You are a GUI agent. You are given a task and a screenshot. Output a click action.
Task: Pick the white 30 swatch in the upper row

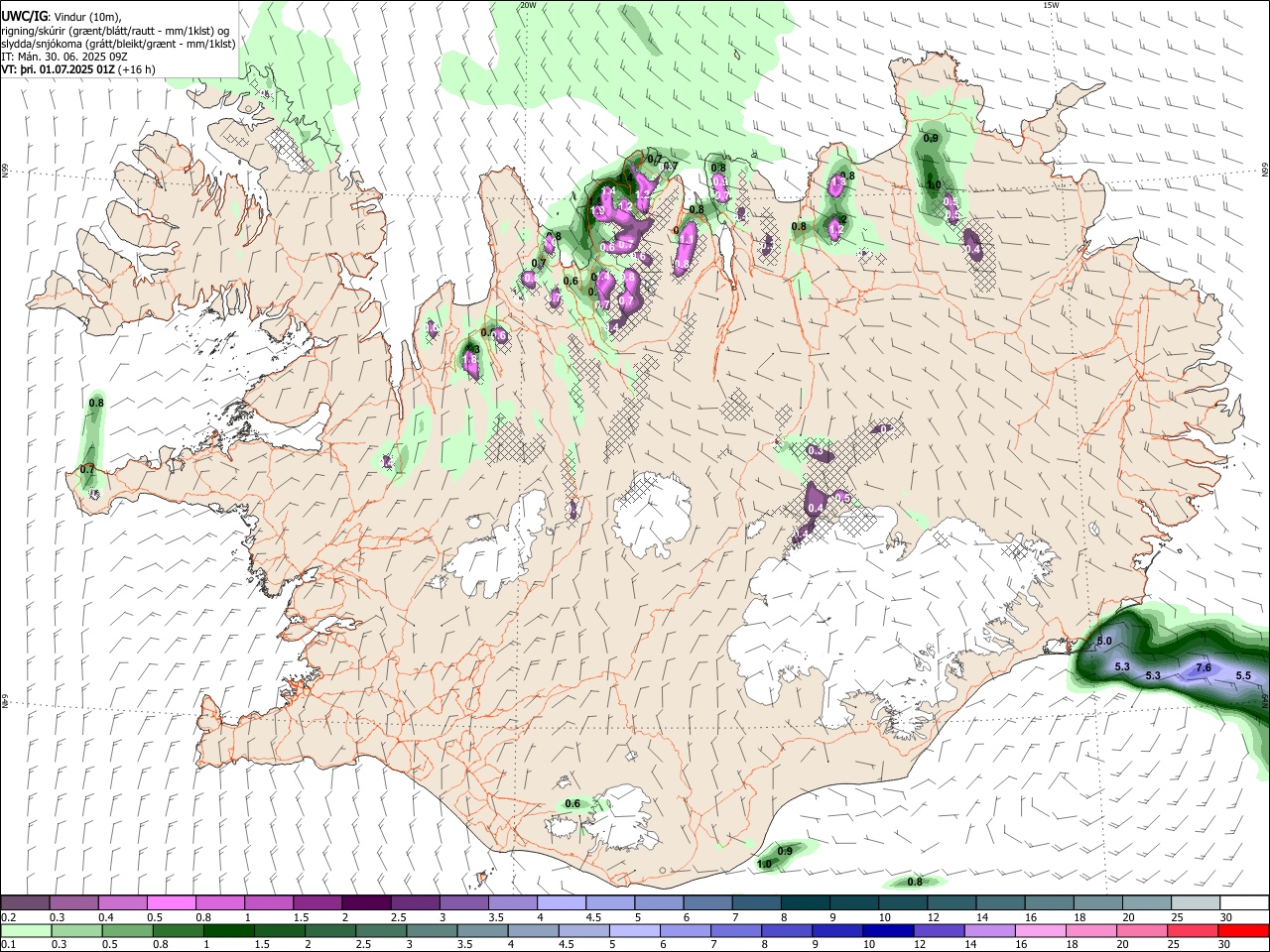[1244, 903]
